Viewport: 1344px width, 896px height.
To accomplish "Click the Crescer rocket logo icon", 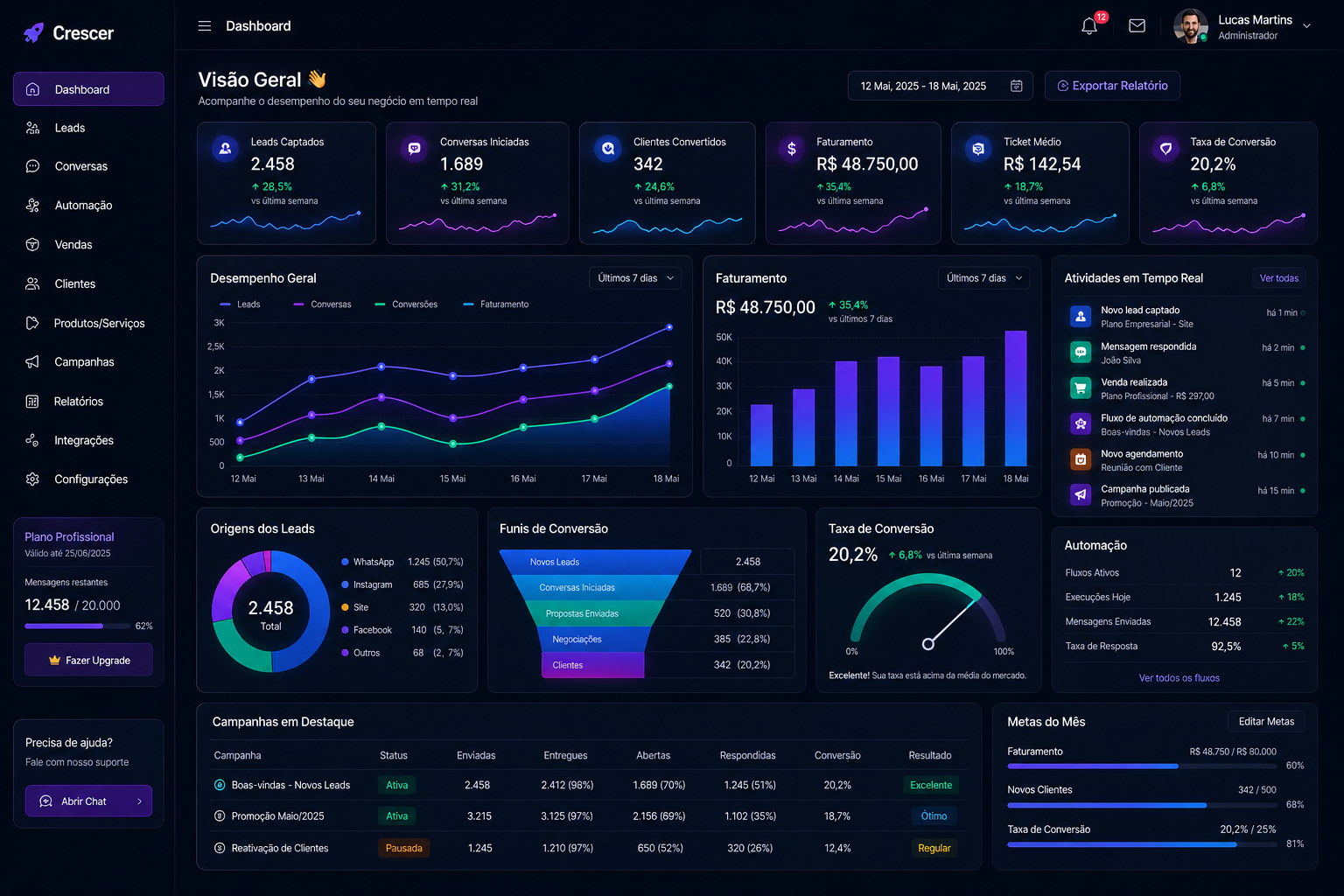I will pos(33,33).
